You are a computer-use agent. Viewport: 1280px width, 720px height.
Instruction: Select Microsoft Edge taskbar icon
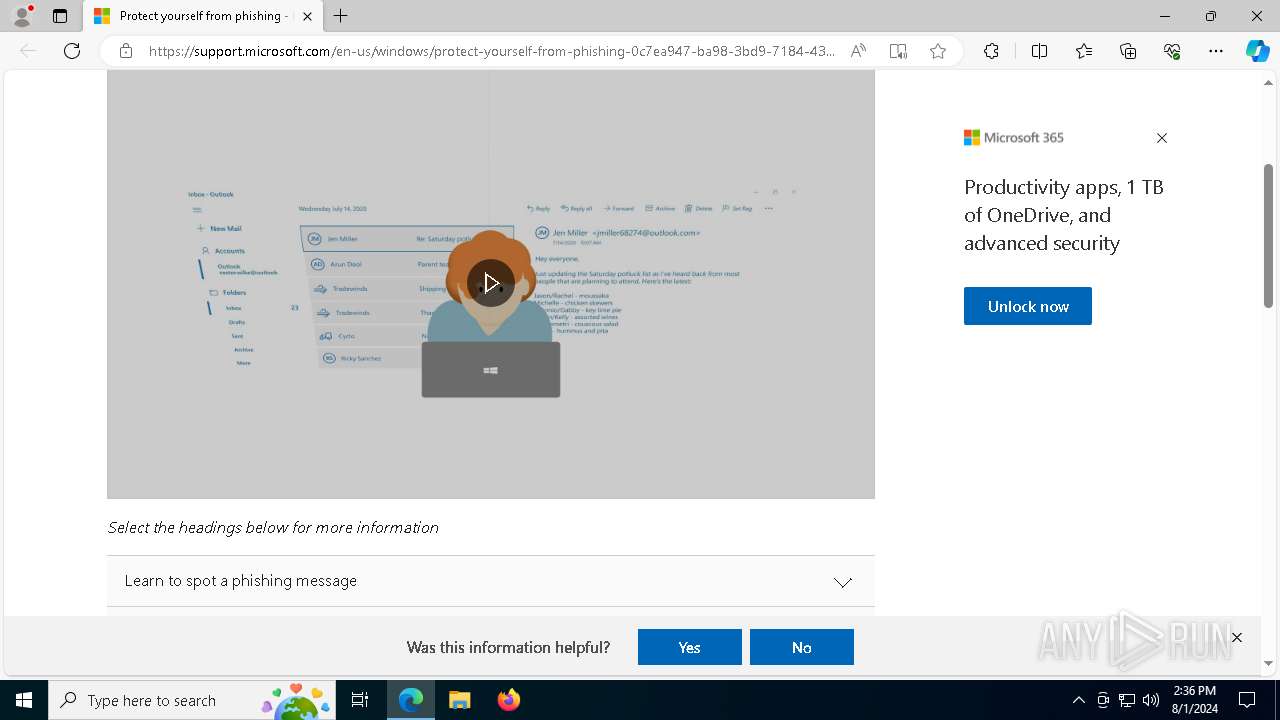click(x=411, y=700)
